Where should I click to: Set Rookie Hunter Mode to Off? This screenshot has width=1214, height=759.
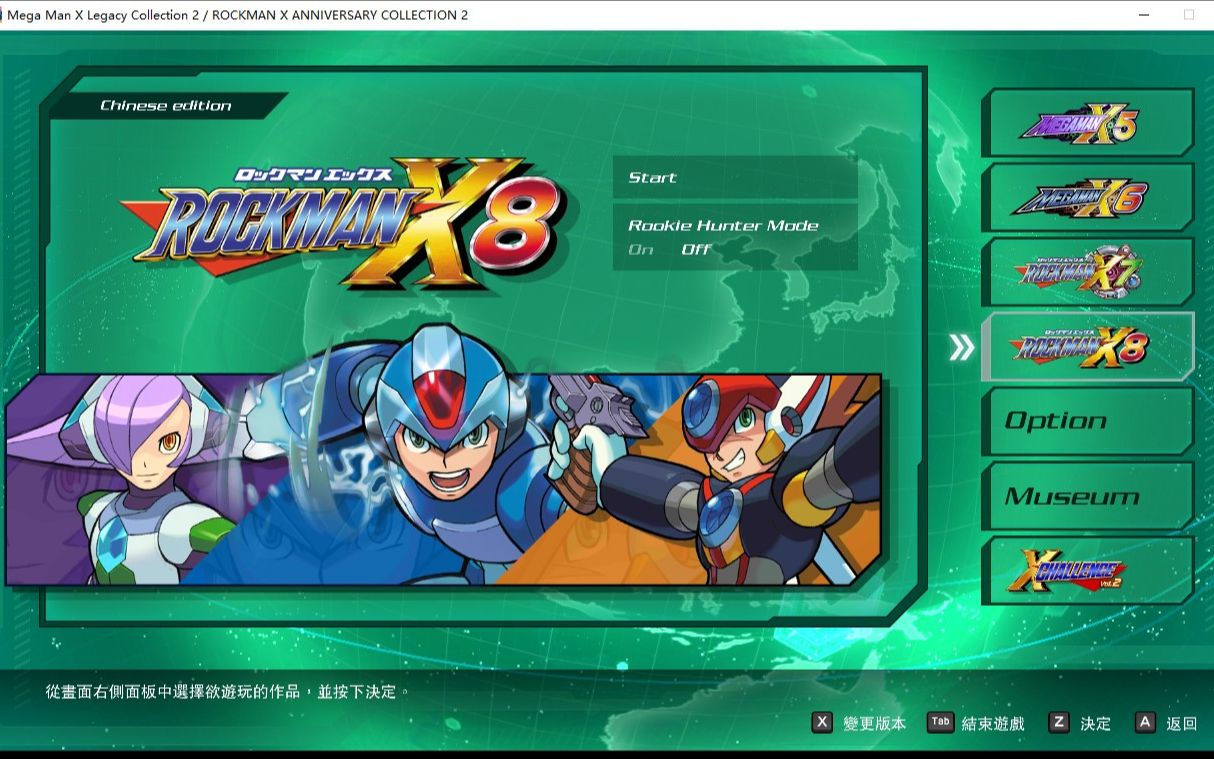696,249
